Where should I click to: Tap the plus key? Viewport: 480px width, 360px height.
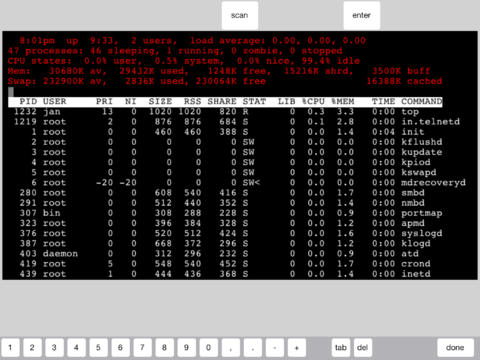coord(296,348)
